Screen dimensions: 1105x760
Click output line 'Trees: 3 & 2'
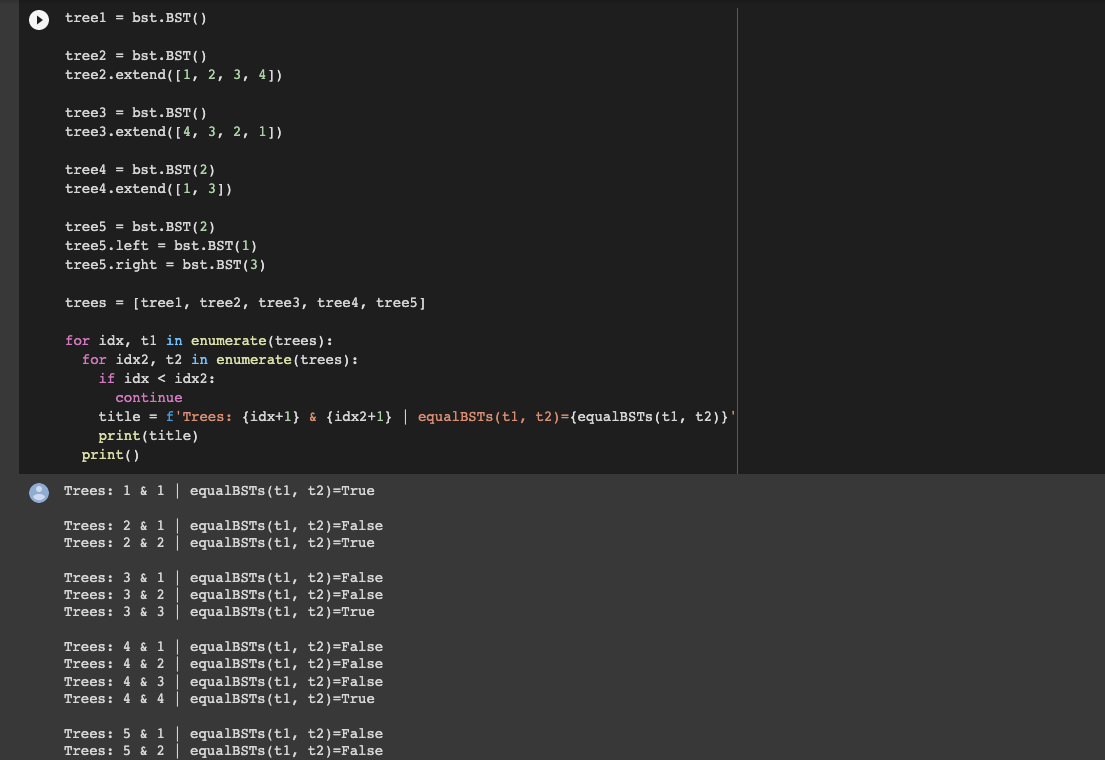pos(223,595)
